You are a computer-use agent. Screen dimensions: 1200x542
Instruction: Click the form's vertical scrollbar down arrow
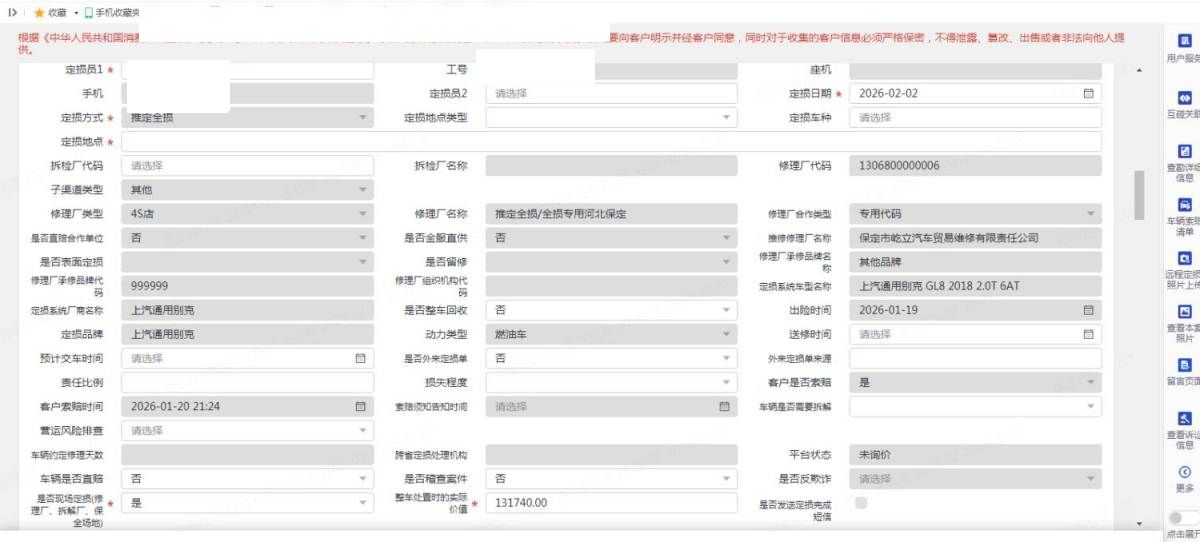click(1139, 524)
